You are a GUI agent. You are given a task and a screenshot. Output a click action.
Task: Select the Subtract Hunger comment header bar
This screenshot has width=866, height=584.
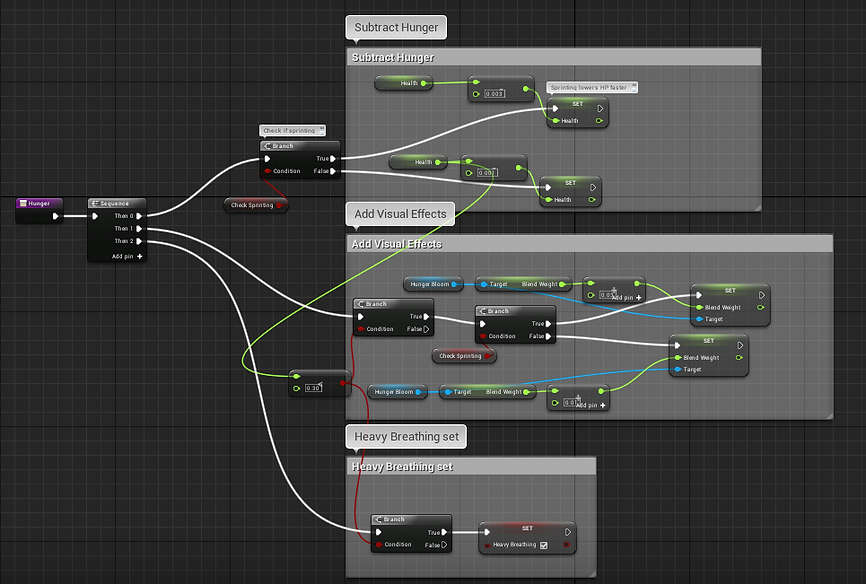tap(553, 57)
